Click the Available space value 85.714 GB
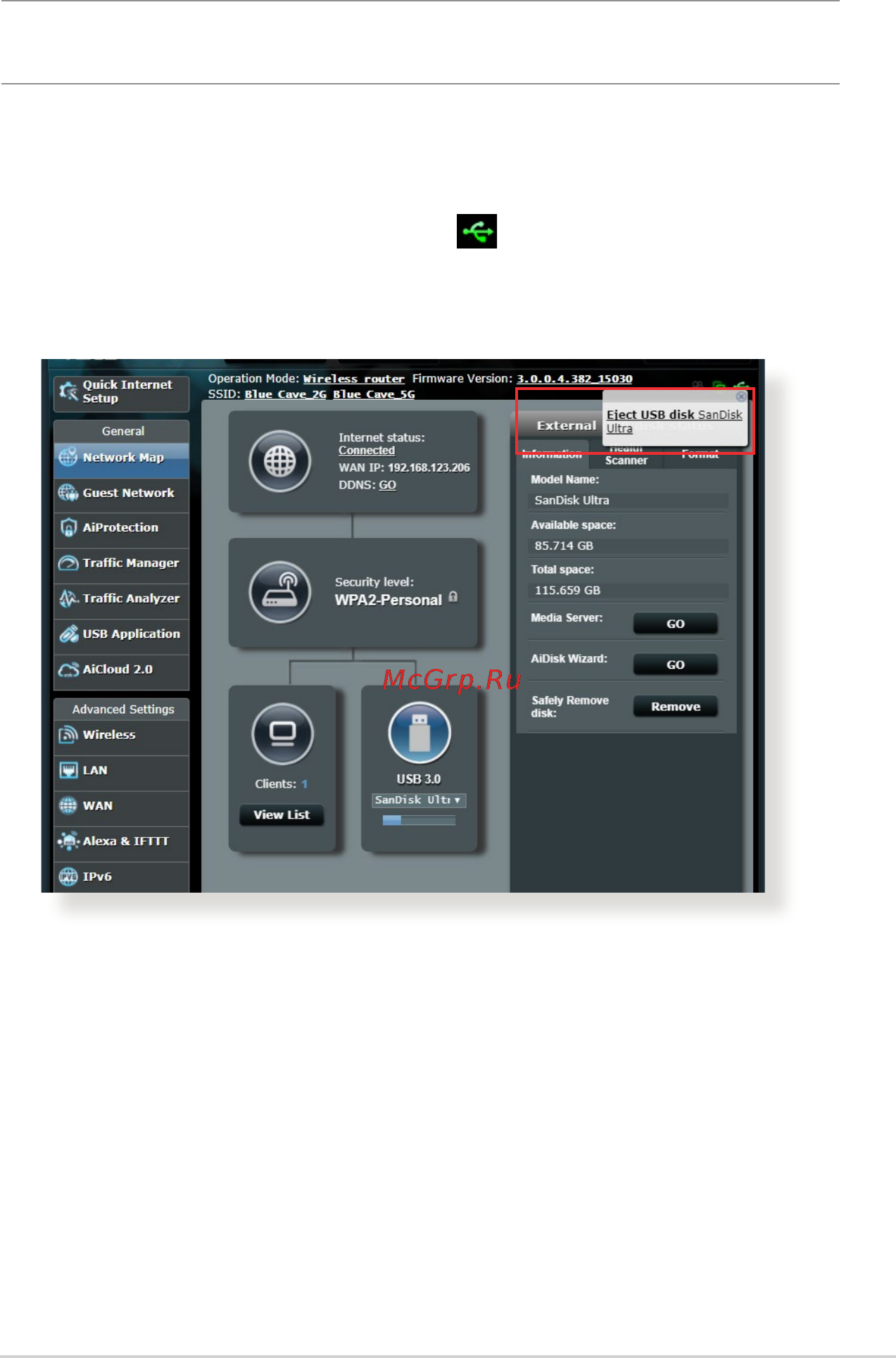The image size is (896, 1358). [628, 546]
